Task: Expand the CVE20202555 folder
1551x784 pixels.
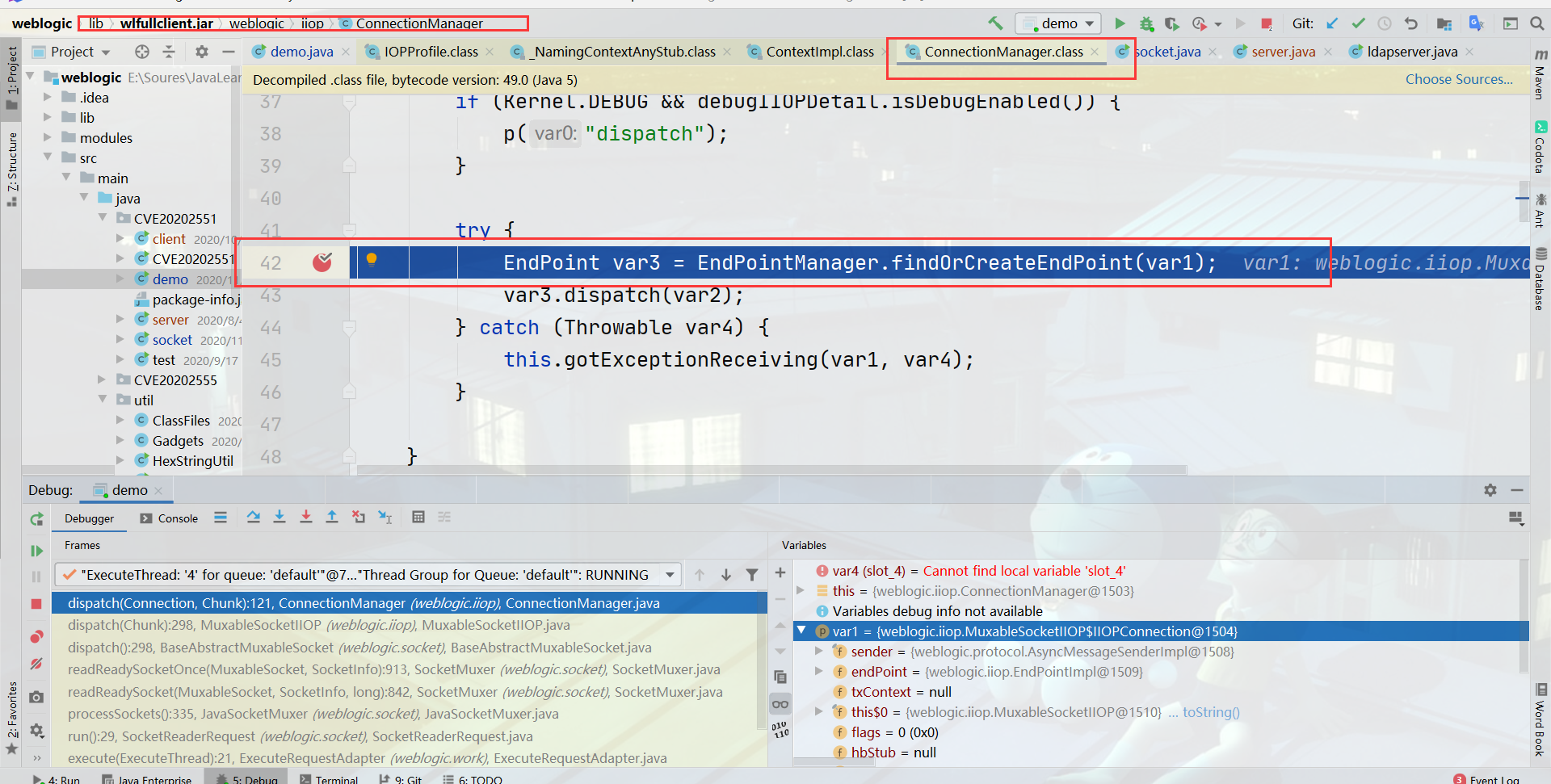Action: tap(102, 379)
